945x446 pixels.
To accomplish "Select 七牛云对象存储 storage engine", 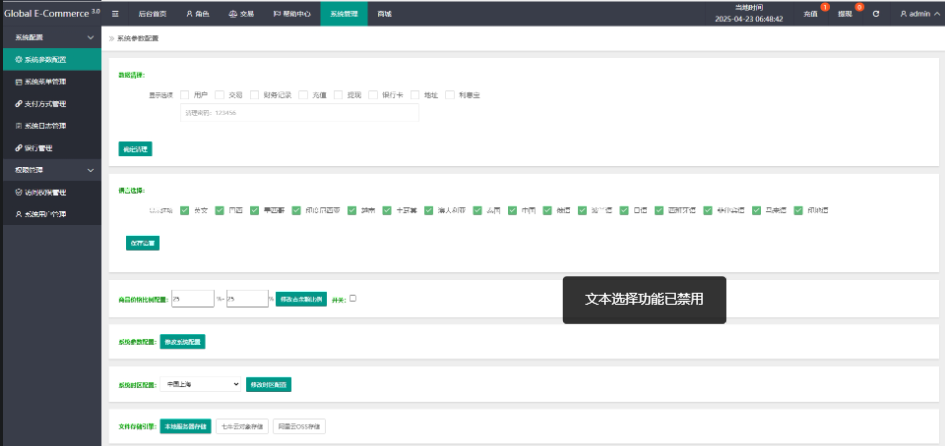I will click(242, 426).
